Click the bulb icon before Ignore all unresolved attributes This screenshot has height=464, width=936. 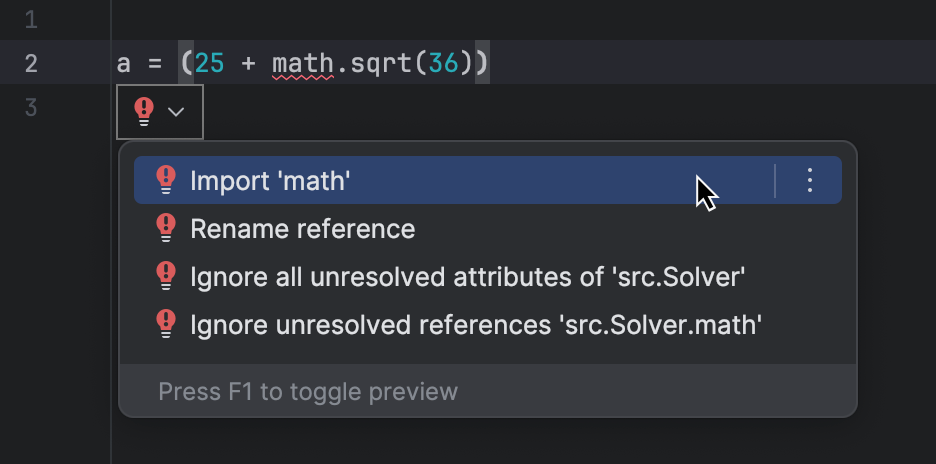(166, 276)
